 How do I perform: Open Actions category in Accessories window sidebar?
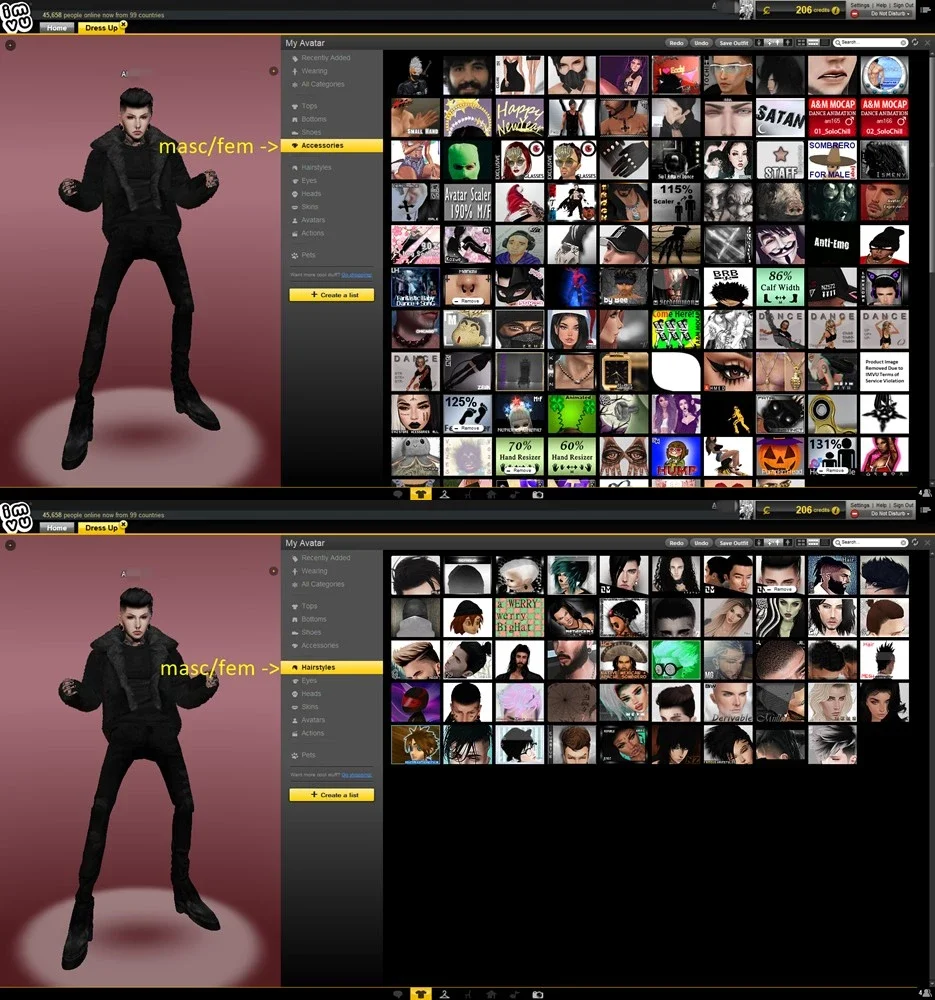[x=313, y=233]
